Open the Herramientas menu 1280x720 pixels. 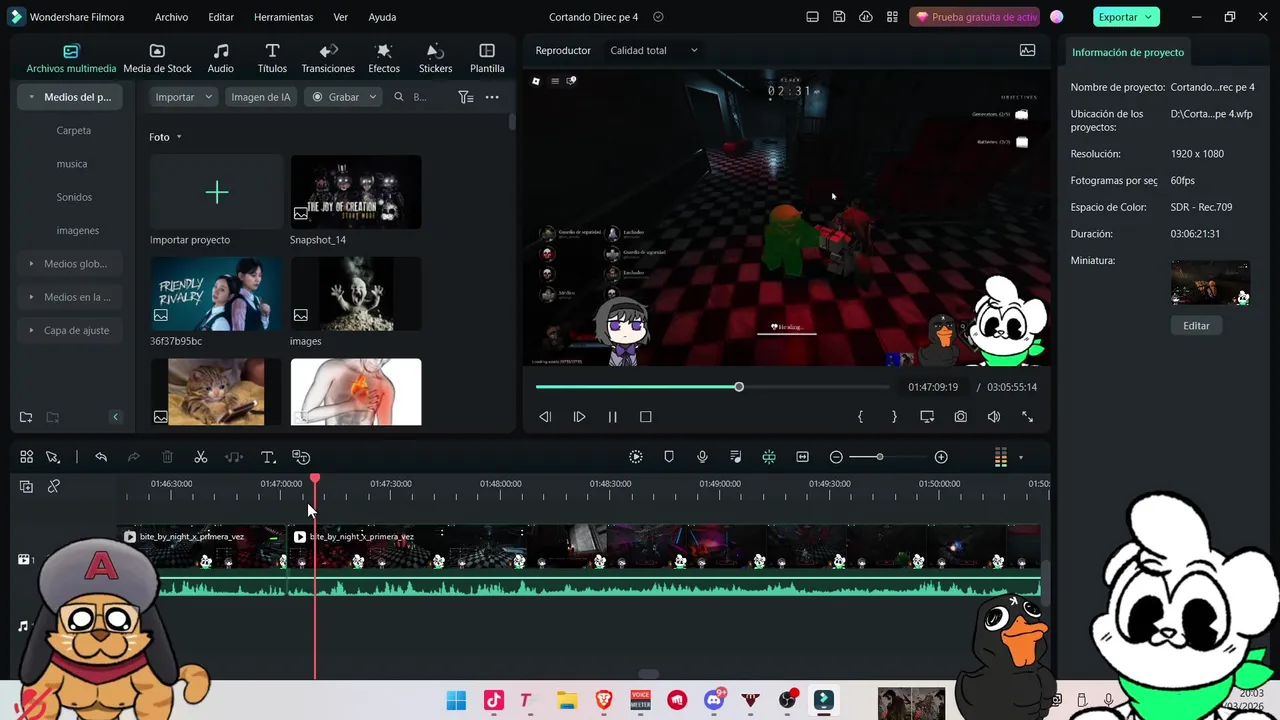[x=283, y=17]
